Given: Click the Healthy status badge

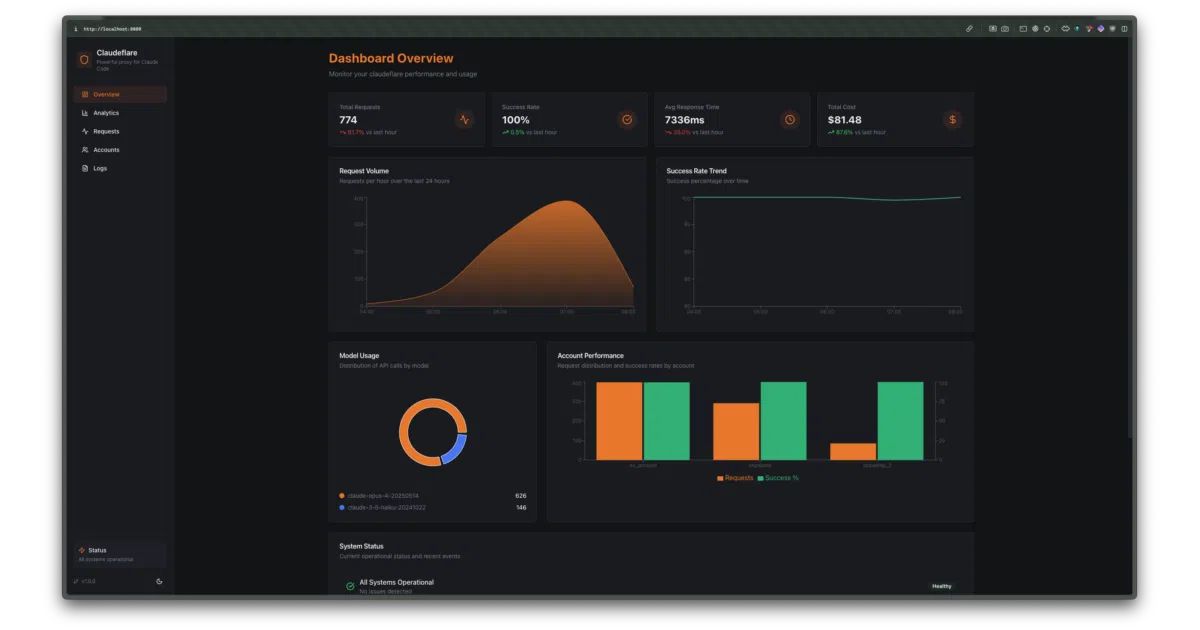Looking at the screenshot, I should coord(942,586).
